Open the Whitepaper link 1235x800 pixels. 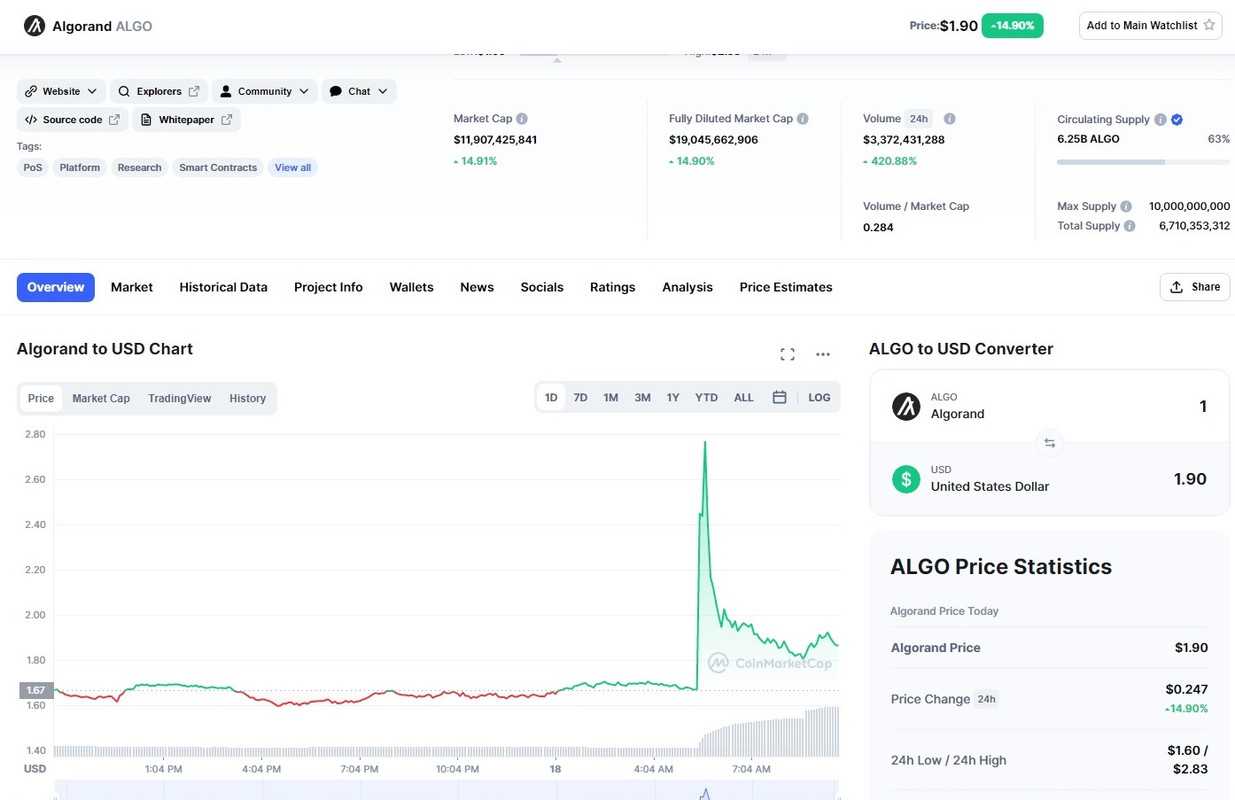186,120
